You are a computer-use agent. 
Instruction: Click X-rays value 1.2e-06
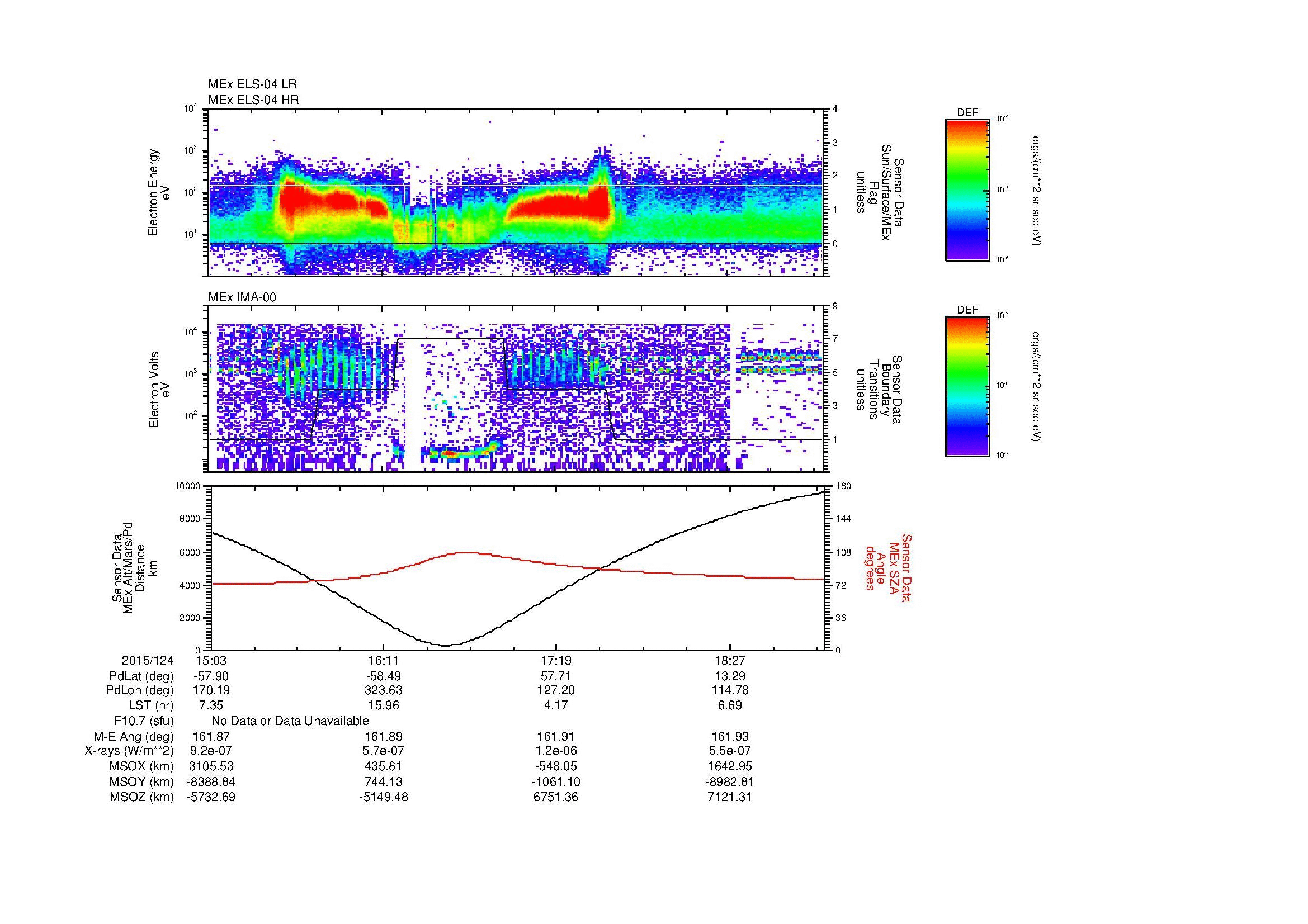[x=556, y=751]
